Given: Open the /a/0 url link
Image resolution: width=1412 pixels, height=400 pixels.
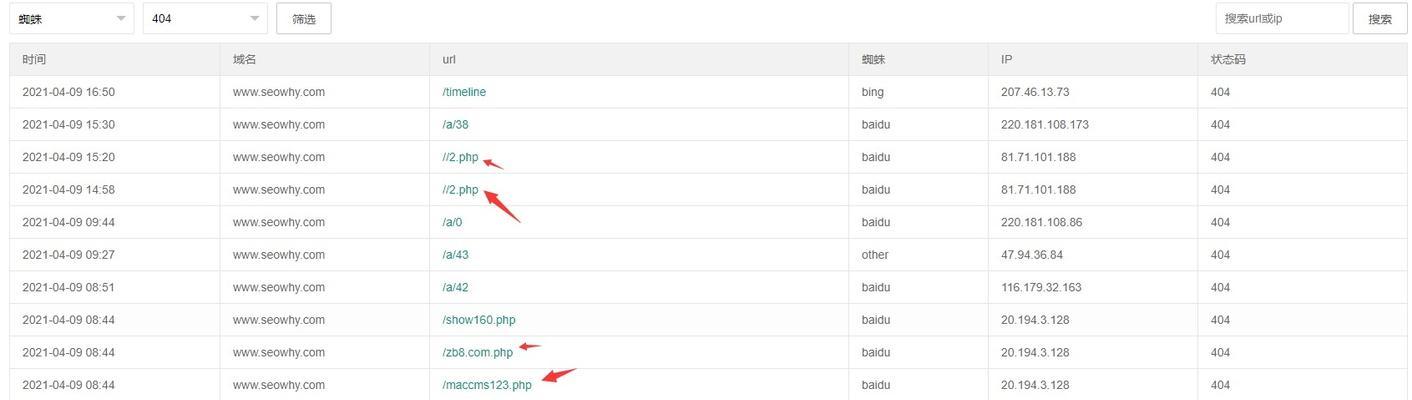Looking at the screenshot, I should (452, 222).
